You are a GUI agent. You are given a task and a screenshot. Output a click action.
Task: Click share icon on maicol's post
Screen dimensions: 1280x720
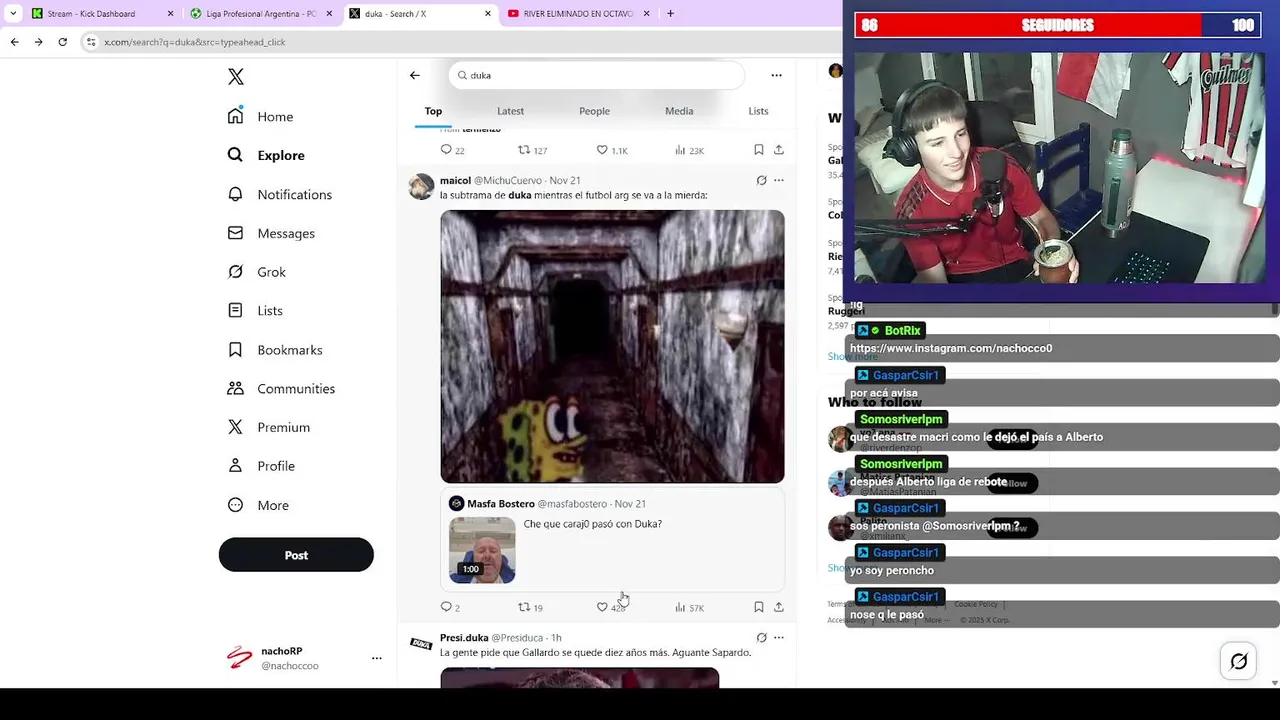tap(779, 607)
